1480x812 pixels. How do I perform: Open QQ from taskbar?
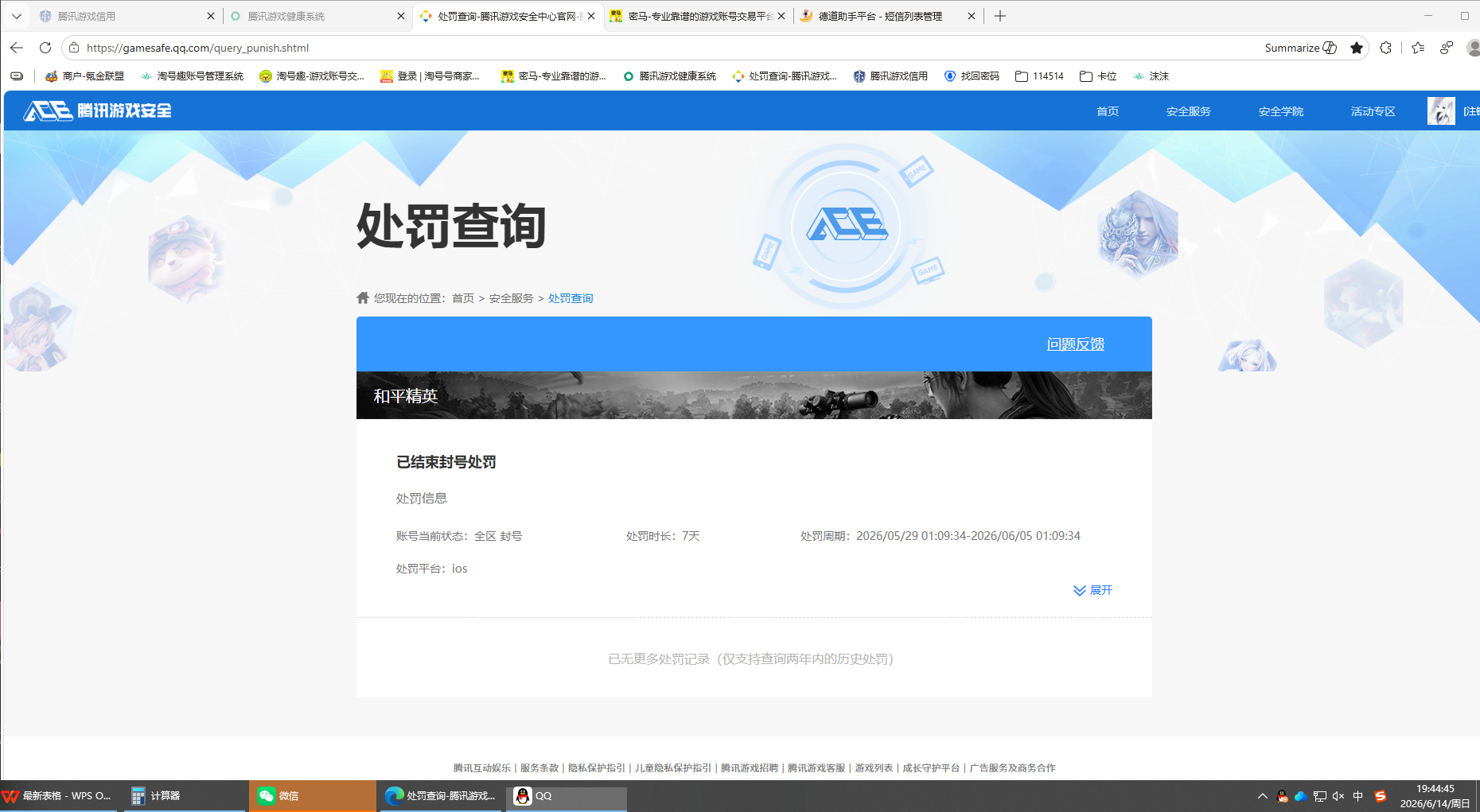point(567,796)
